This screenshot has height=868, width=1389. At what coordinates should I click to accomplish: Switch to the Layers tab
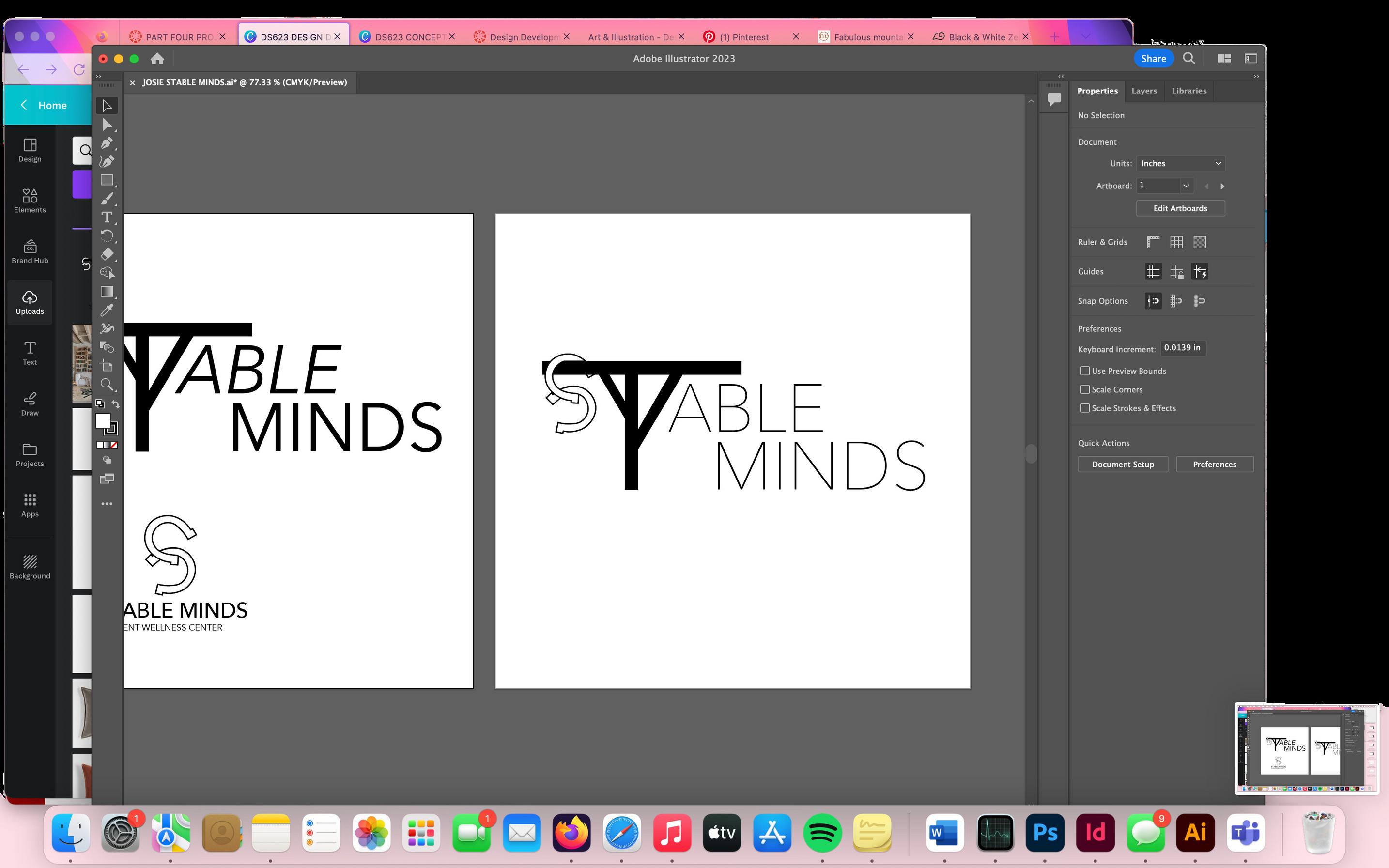1143,91
